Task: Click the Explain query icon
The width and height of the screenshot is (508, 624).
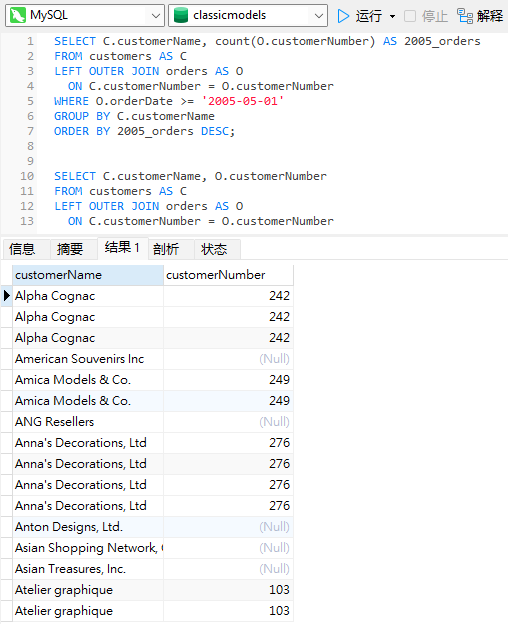Action: click(x=465, y=16)
